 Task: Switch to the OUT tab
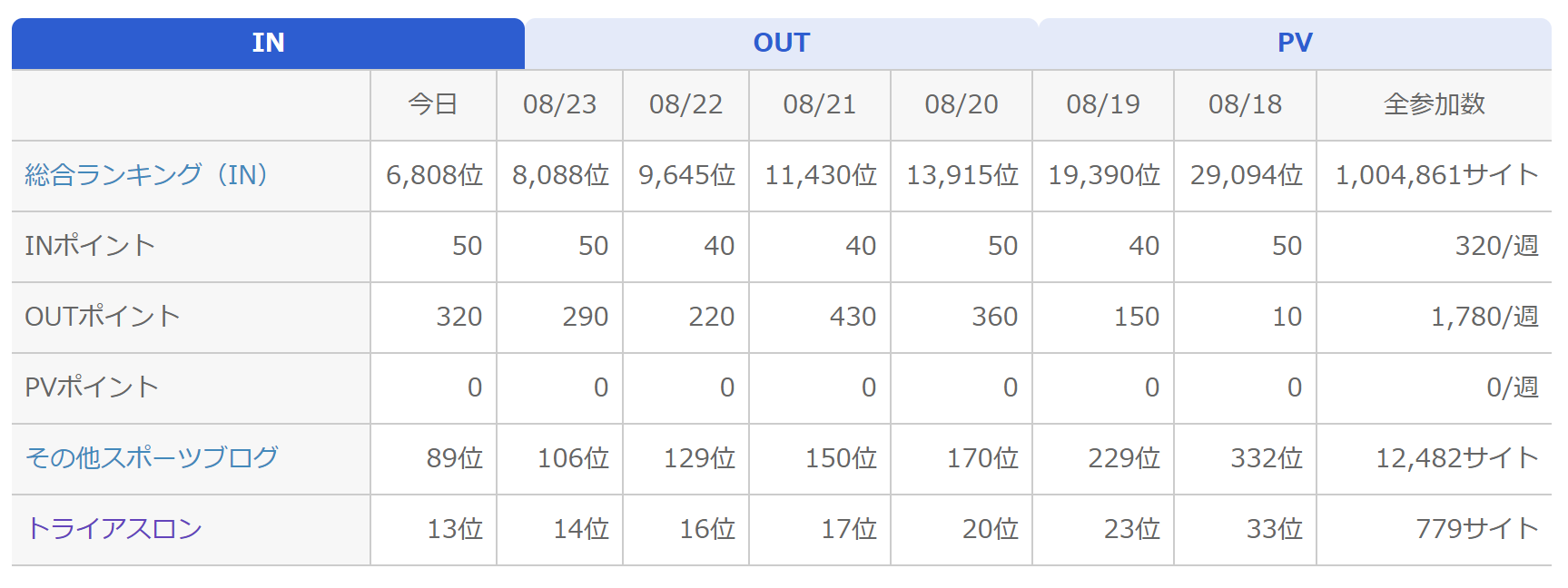(781, 43)
